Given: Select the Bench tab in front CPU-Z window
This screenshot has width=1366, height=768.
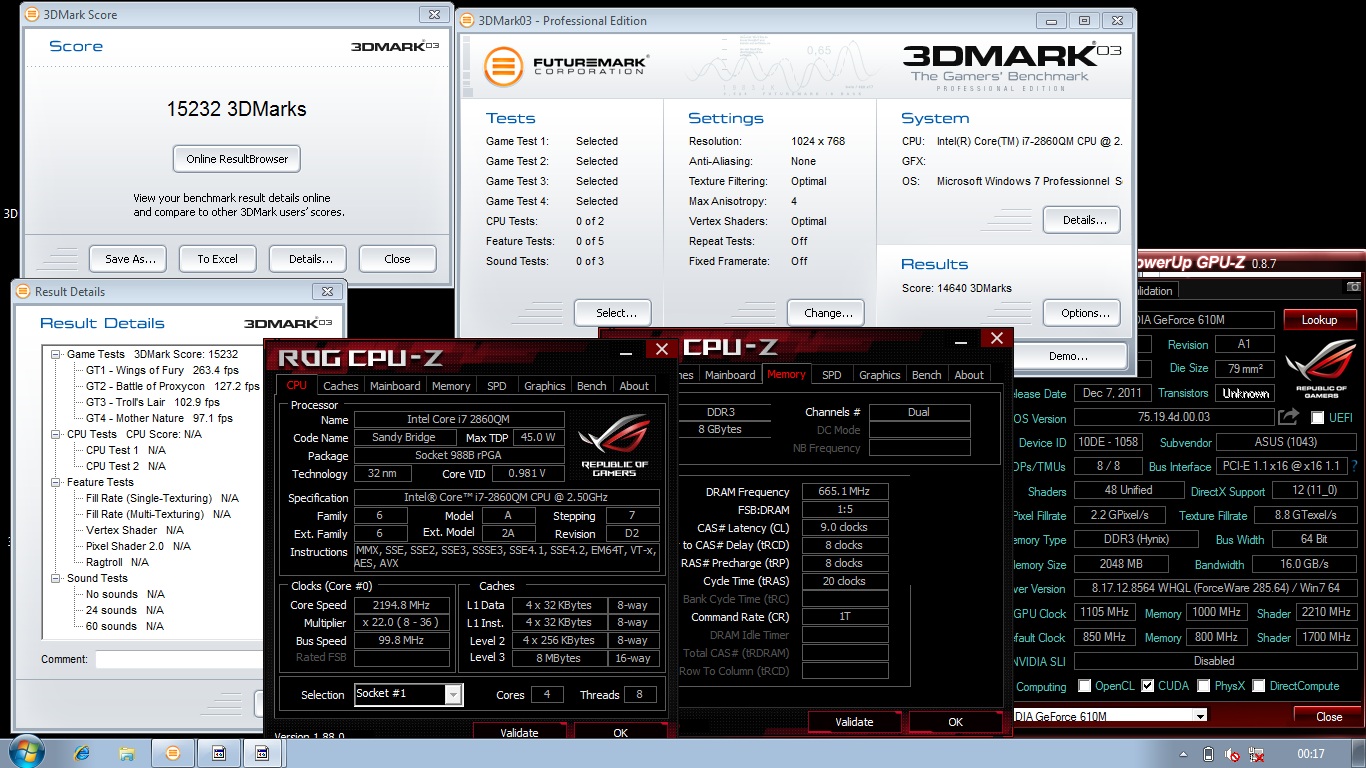Looking at the screenshot, I should coord(591,386).
